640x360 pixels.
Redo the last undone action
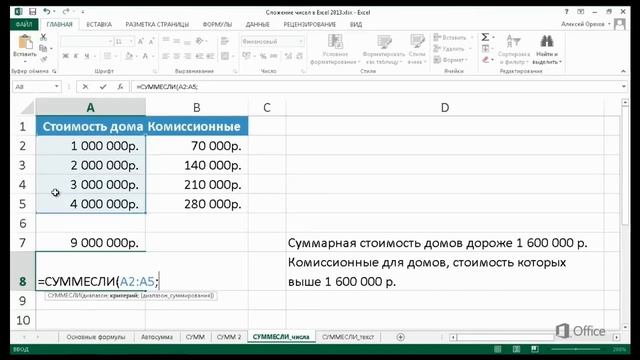click(x=66, y=12)
